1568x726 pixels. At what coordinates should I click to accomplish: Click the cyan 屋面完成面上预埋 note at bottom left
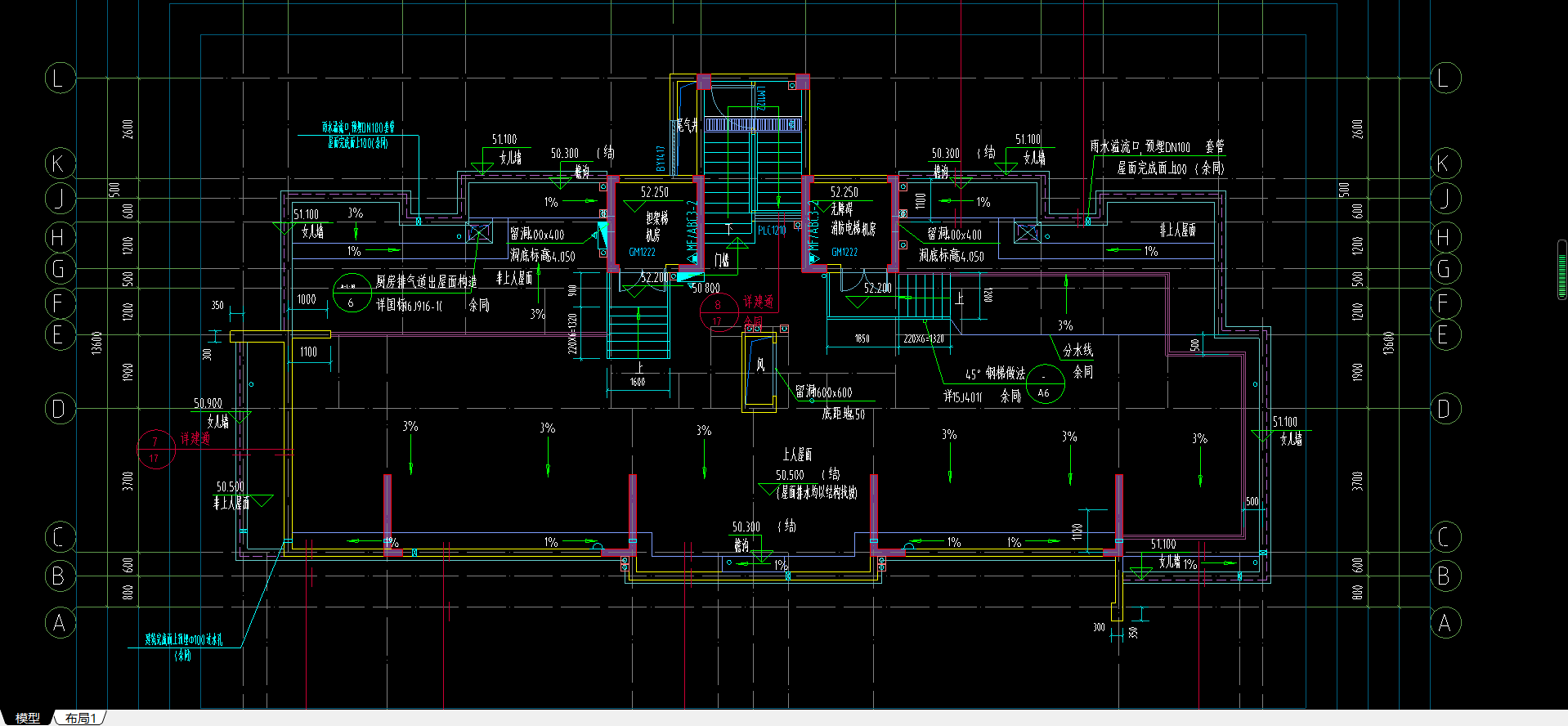click(184, 639)
